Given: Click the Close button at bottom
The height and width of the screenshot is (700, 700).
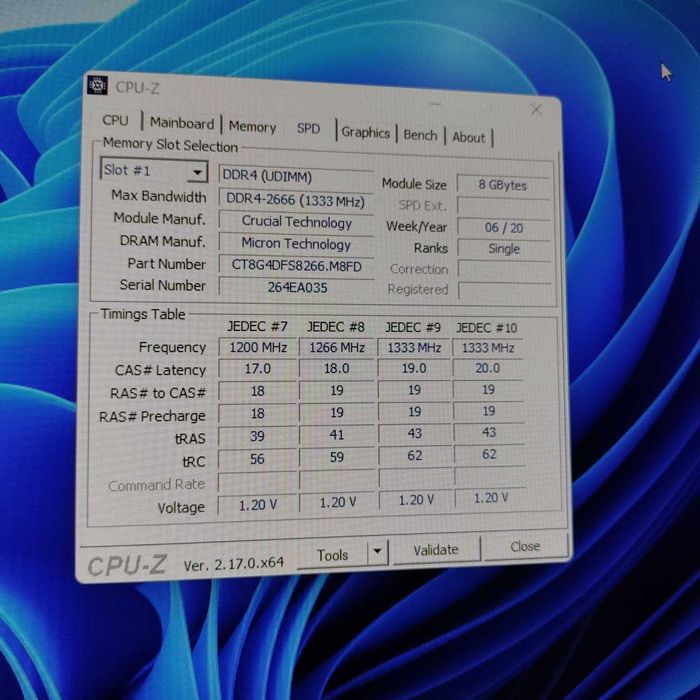Looking at the screenshot, I should [525, 546].
